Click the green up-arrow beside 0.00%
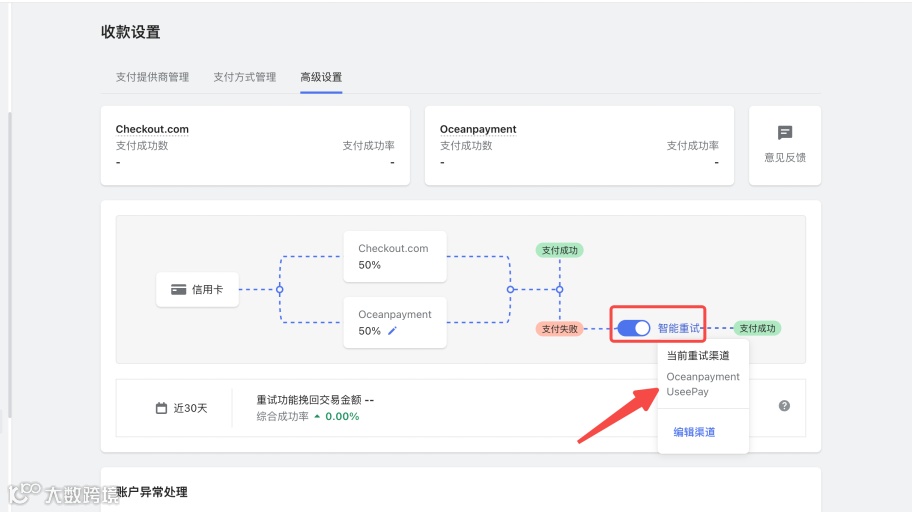Image resolution: width=912 pixels, height=512 pixels. [317, 416]
